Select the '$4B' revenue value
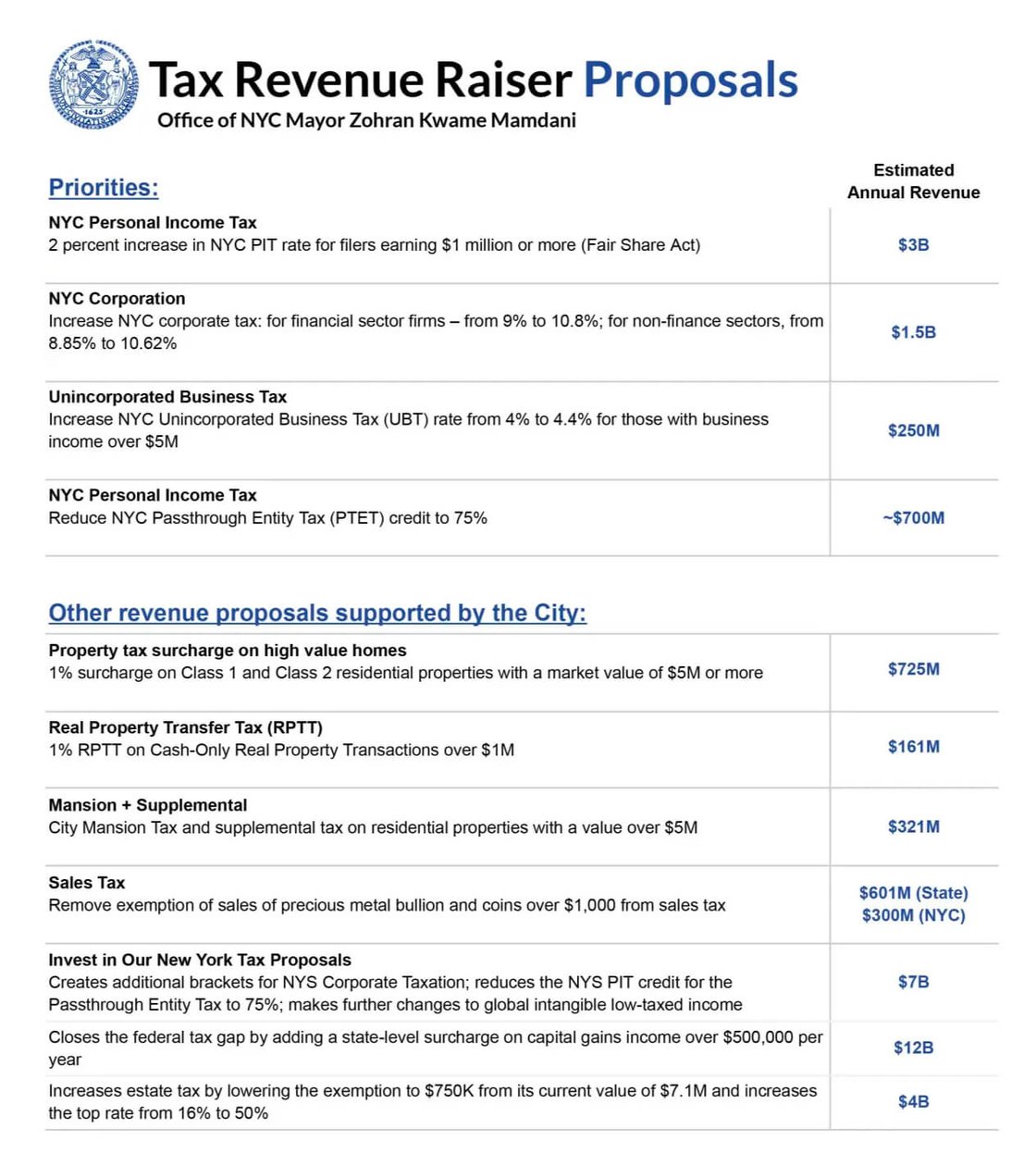 click(x=913, y=1102)
